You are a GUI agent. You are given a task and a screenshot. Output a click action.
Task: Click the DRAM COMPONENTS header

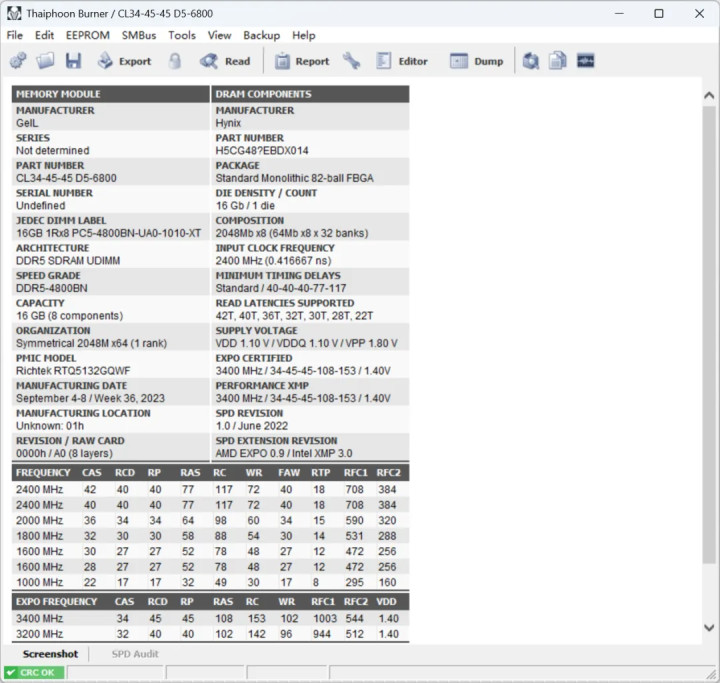click(x=310, y=94)
